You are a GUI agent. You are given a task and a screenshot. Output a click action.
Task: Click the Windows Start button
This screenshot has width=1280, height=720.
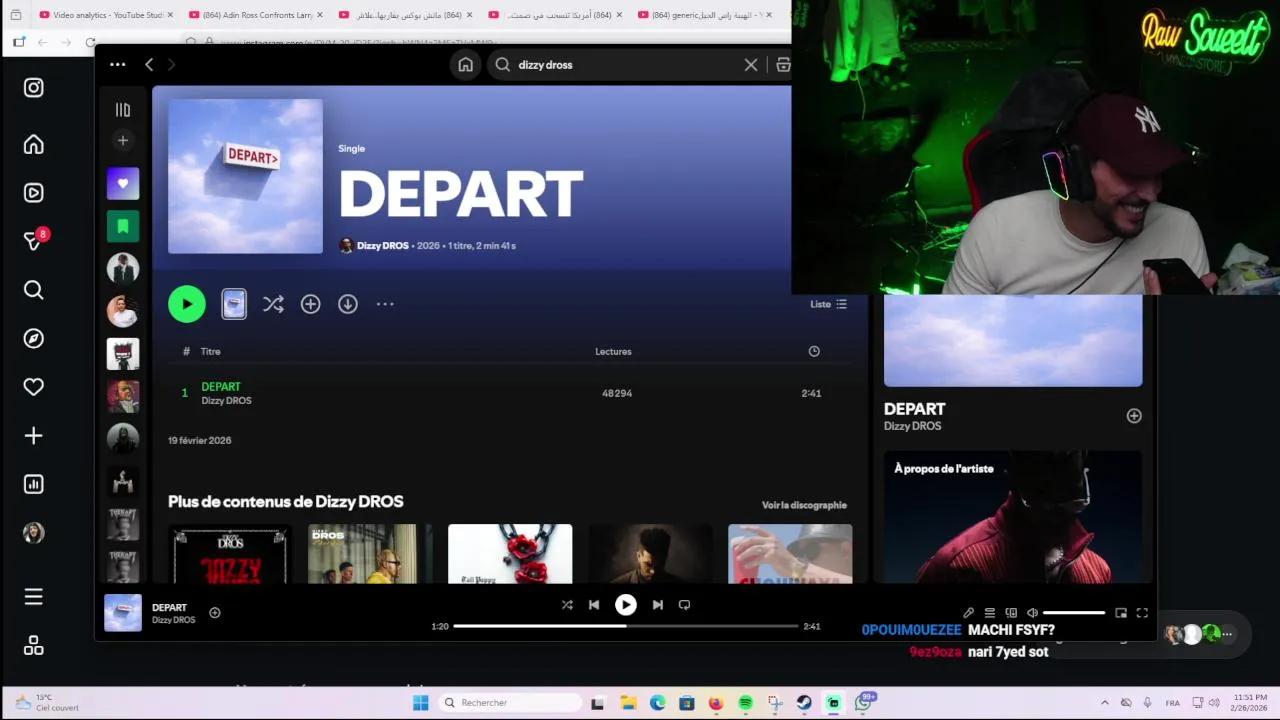(x=421, y=703)
